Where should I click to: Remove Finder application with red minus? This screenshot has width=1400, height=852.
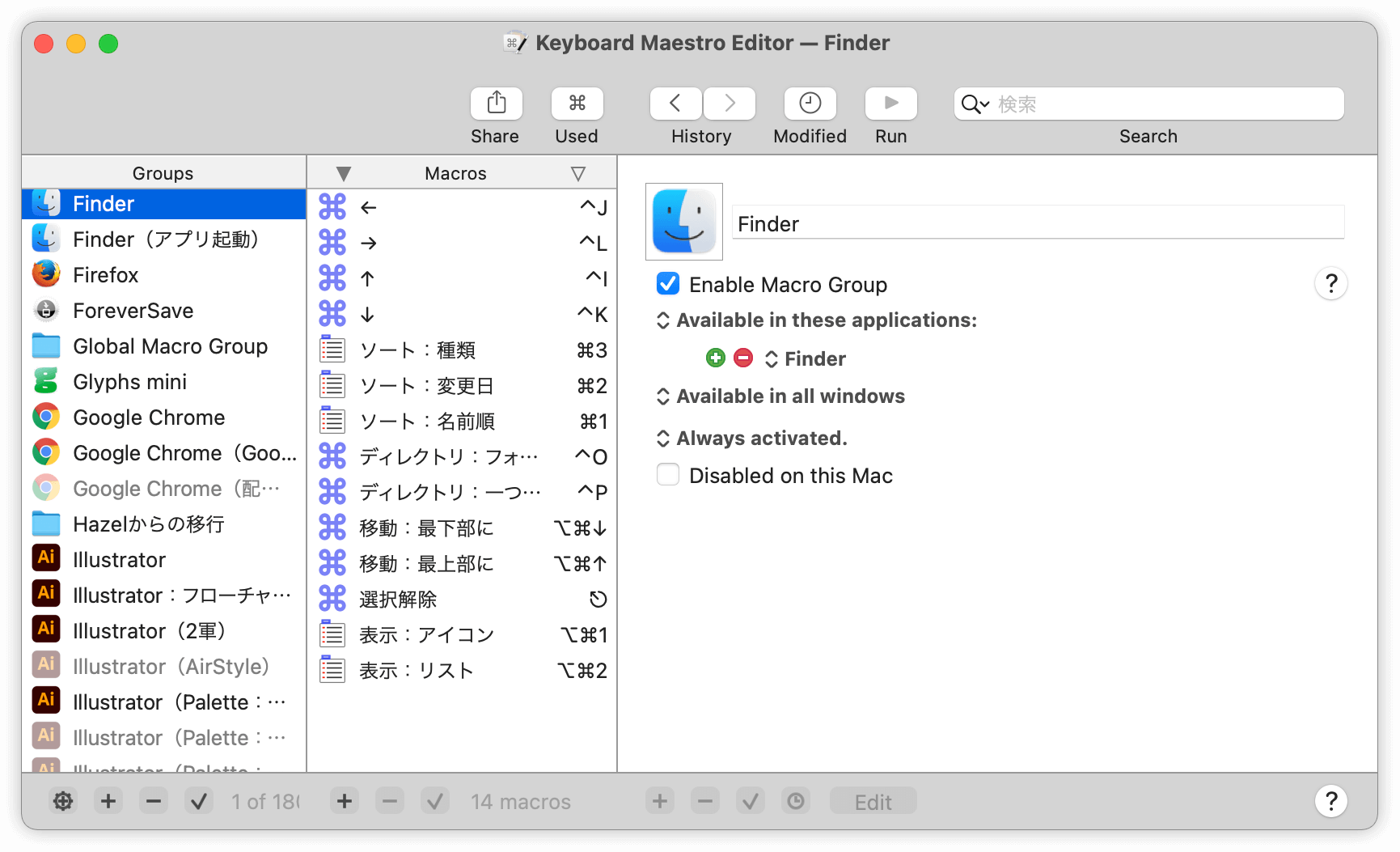point(743,358)
